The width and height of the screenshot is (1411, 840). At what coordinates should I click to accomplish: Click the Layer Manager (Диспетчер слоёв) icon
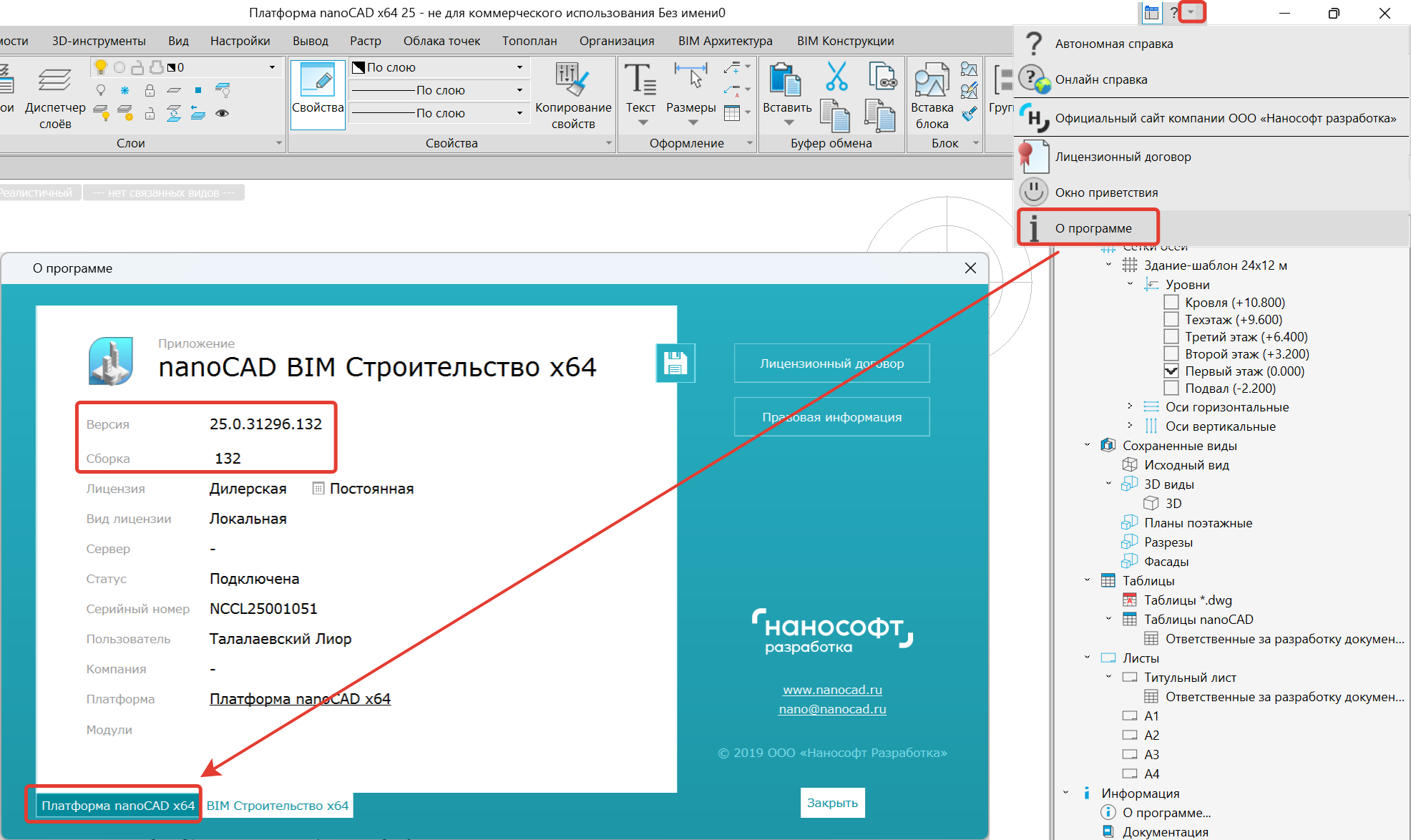[x=54, y=80]
